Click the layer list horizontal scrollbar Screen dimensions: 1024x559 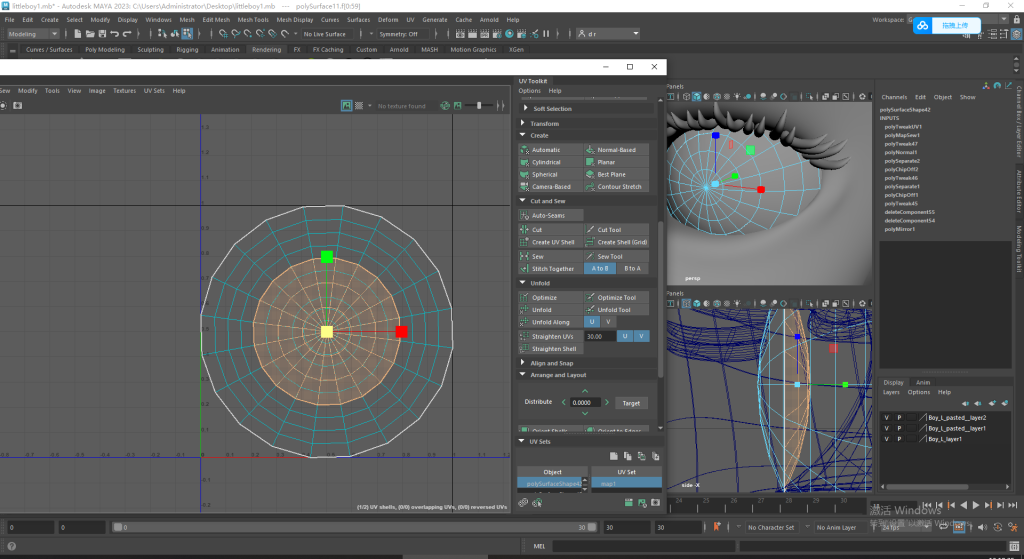[x=927, y=487]
